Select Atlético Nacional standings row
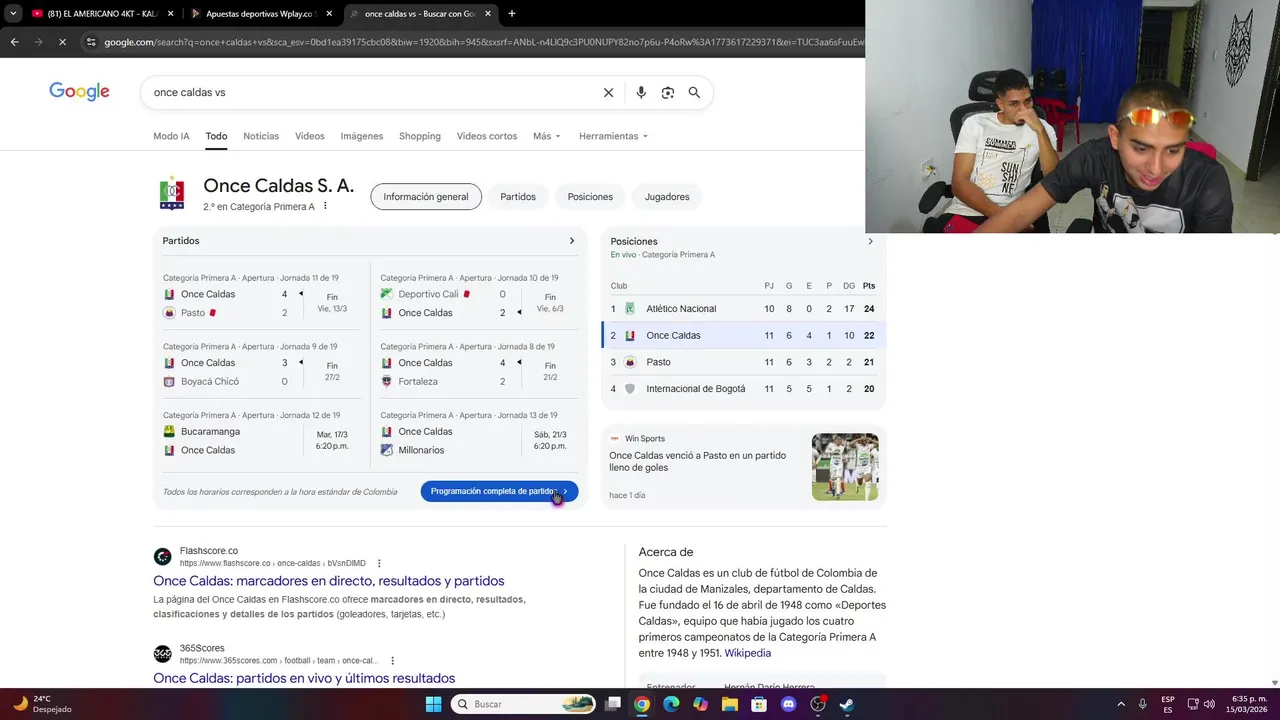The width and height of the screenshot is (1280, 720). pos(743,309)
